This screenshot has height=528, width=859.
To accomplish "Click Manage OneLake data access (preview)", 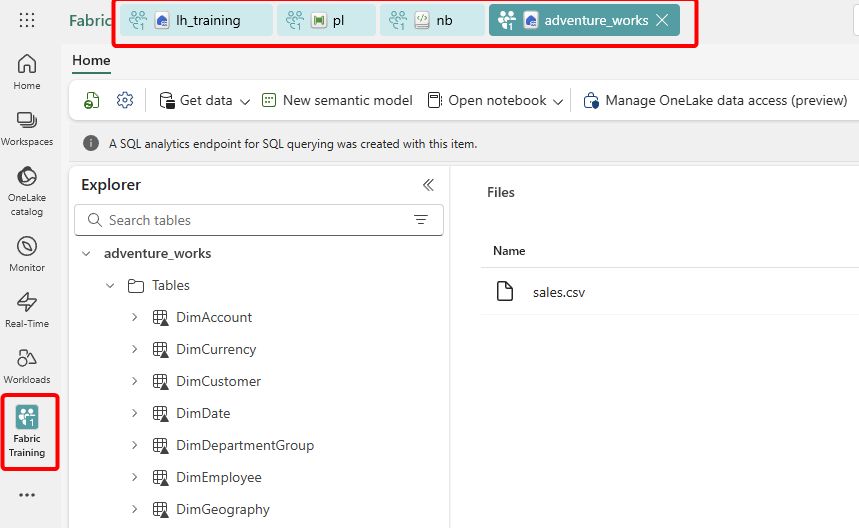I will (715, 100).
